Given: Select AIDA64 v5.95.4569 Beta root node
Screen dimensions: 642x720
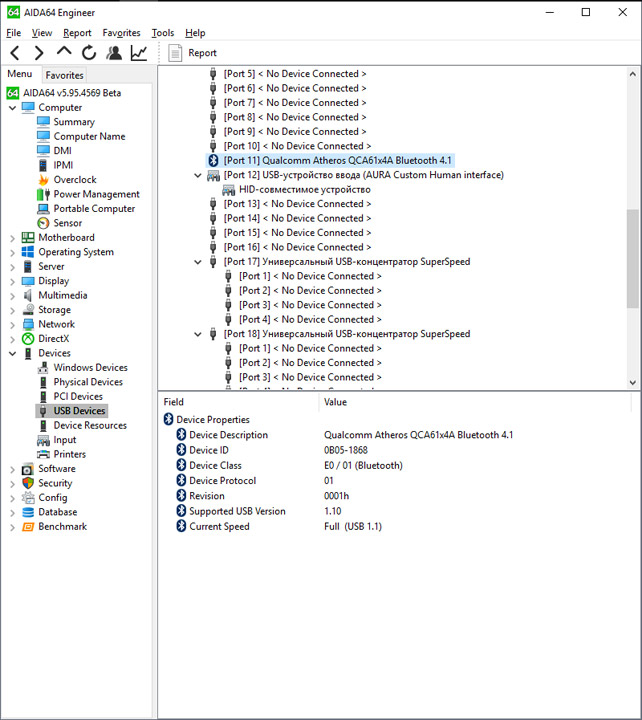Looking at the screenshot, I should pyautogui.click(x=72, y=93).
